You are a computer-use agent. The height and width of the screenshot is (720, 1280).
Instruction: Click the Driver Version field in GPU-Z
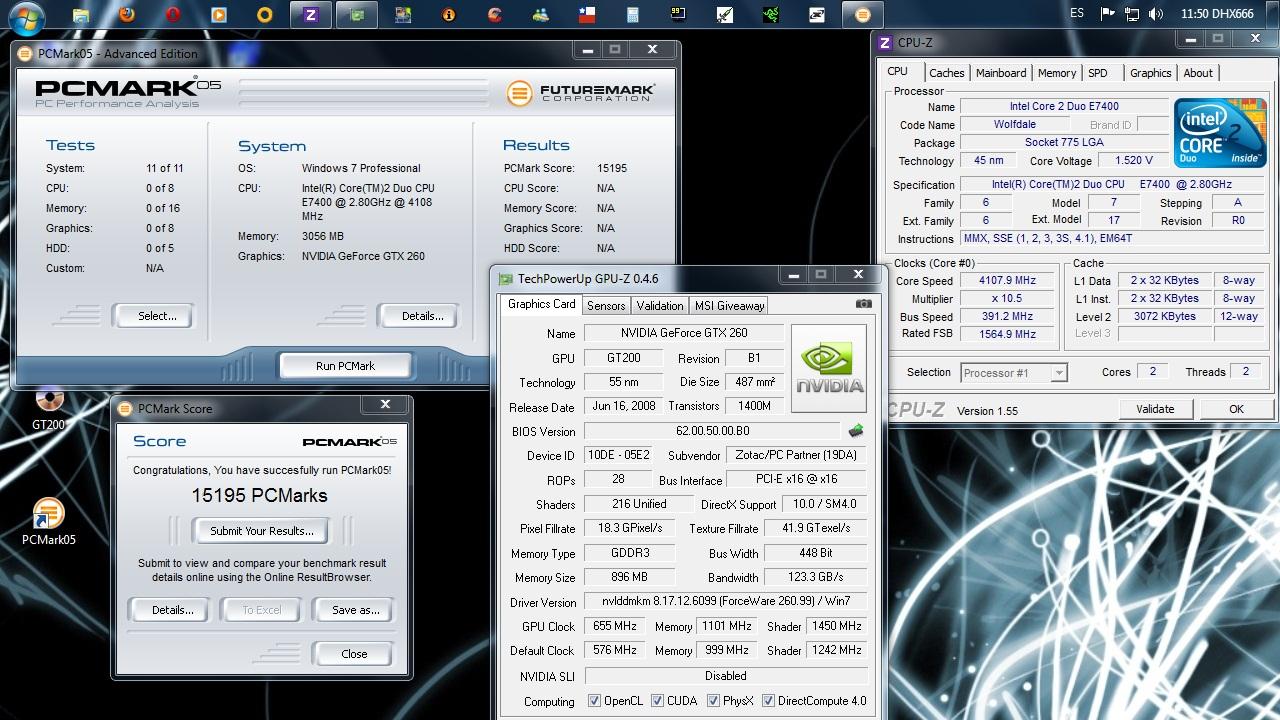tap(726, 602)
